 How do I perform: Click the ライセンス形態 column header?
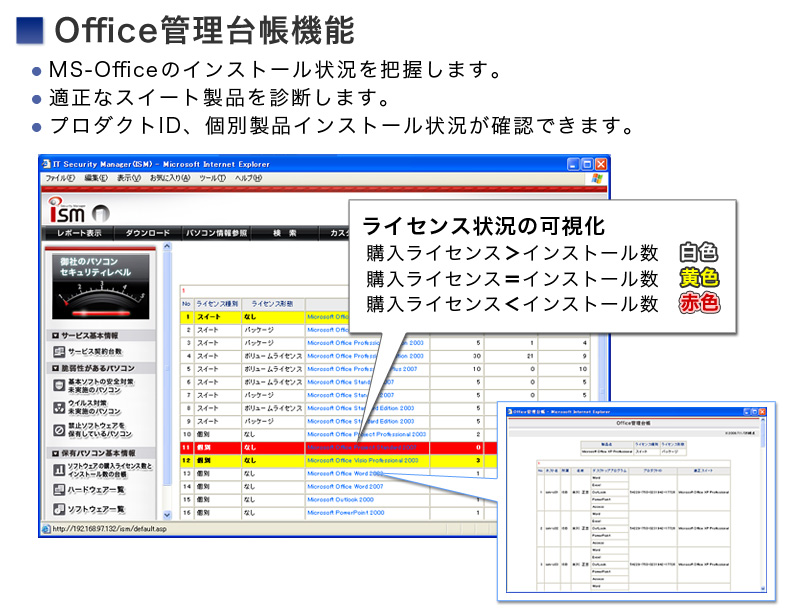(x=273, y=304)
